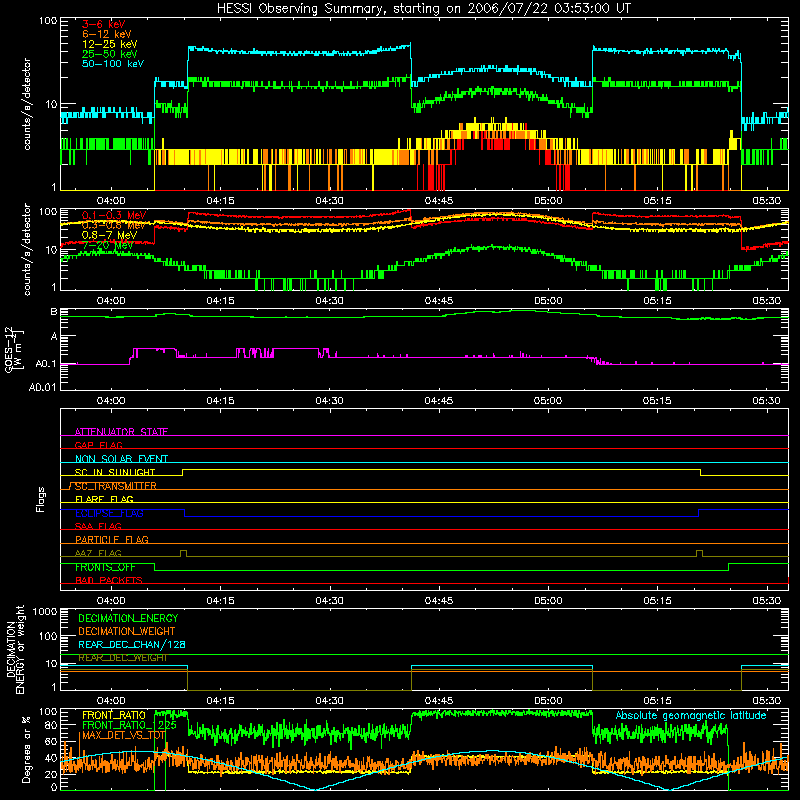Select the '50-100 keV' legend label
Image resolution: width=800 pixels, height=800 pixels.
(x=112, y=64)
